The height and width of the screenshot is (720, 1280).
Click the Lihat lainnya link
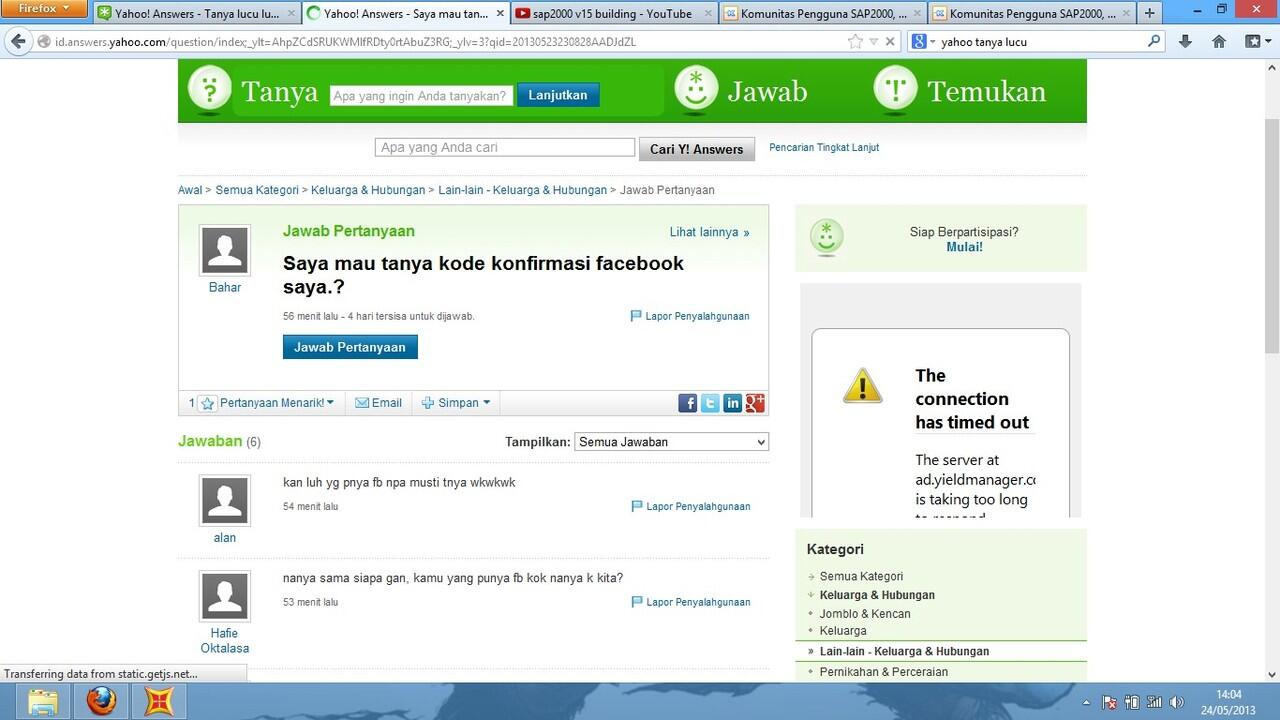(709, 232)
